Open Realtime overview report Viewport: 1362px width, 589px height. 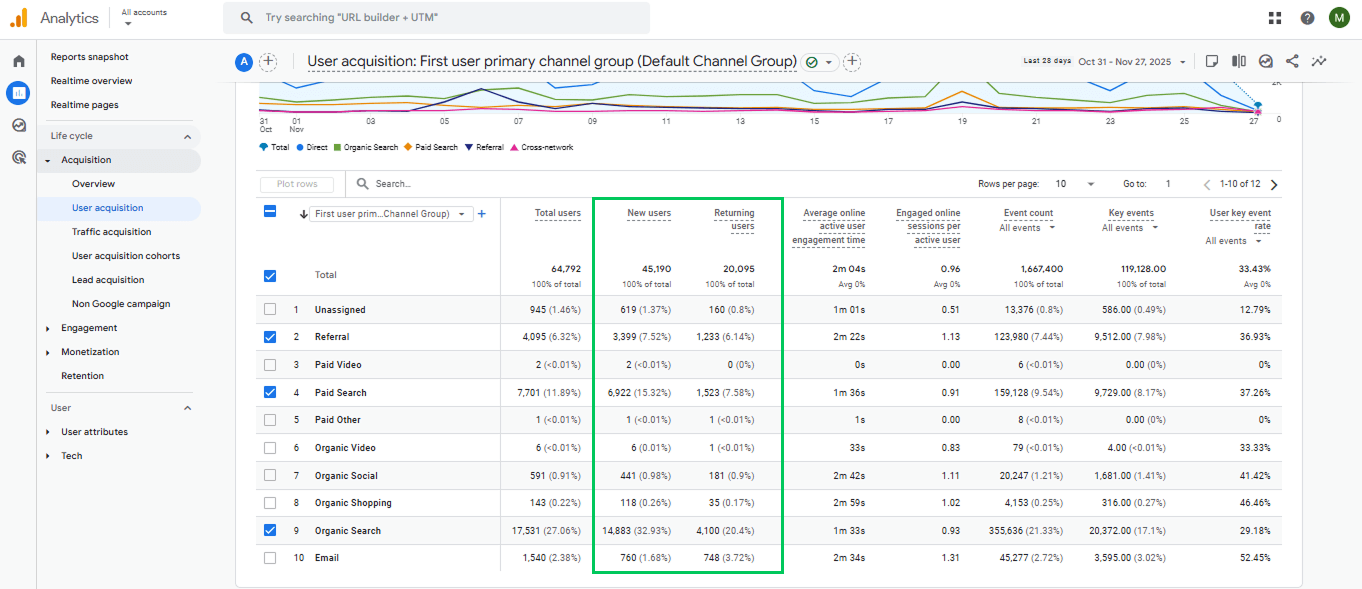(x=91, y=81)
